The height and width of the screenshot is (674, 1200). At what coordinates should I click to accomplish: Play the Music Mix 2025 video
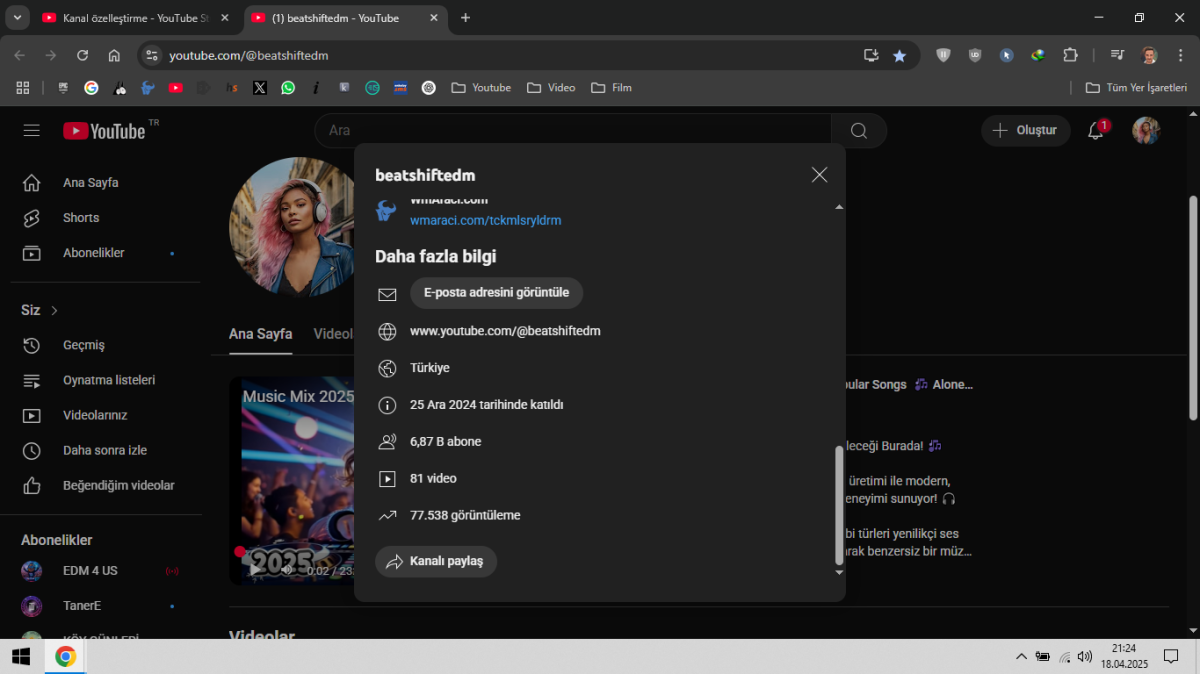(x=256, y=569)
